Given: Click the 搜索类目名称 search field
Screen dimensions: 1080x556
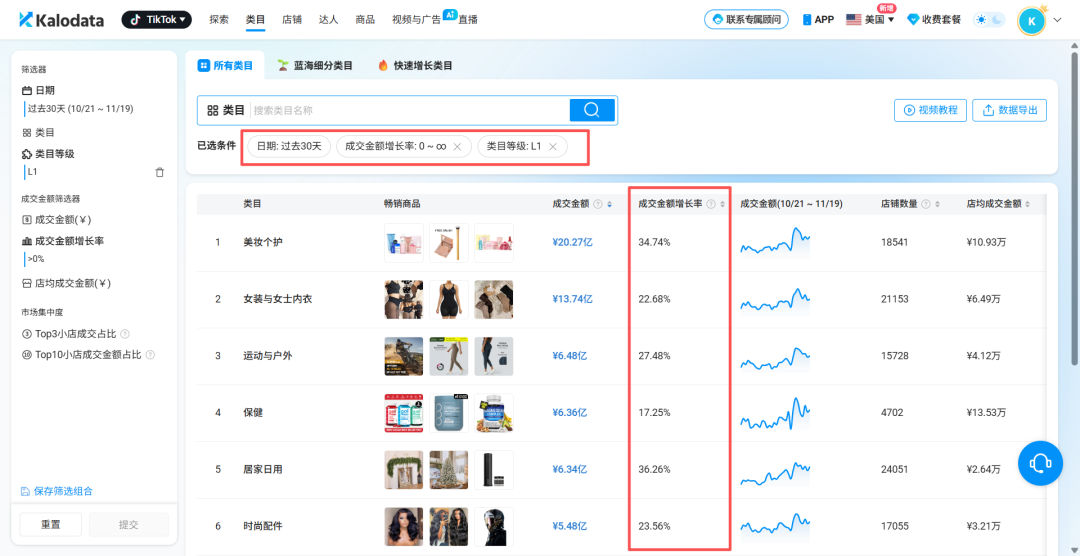Looking at the screenshot, I should 410,110.
